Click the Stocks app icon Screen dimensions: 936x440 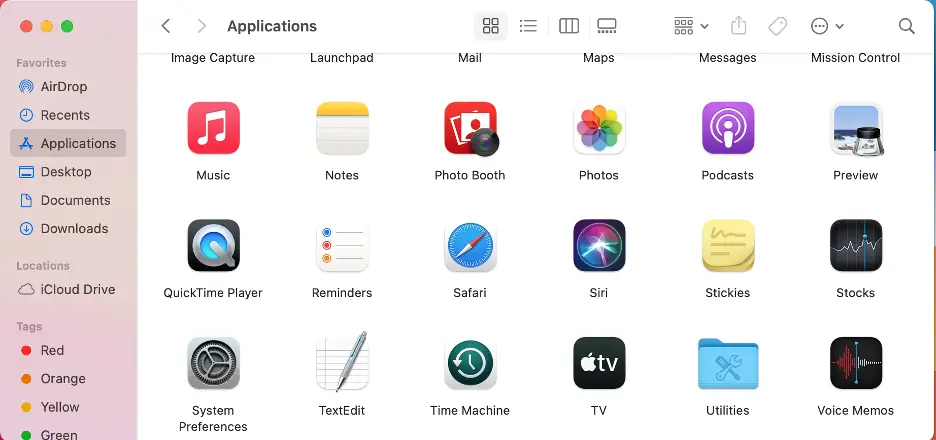[856, 245]
